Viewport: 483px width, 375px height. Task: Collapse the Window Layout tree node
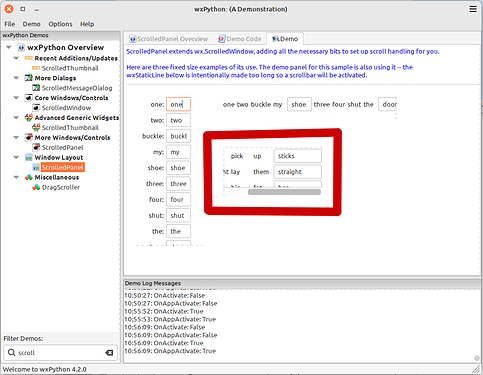click(16, 157)
